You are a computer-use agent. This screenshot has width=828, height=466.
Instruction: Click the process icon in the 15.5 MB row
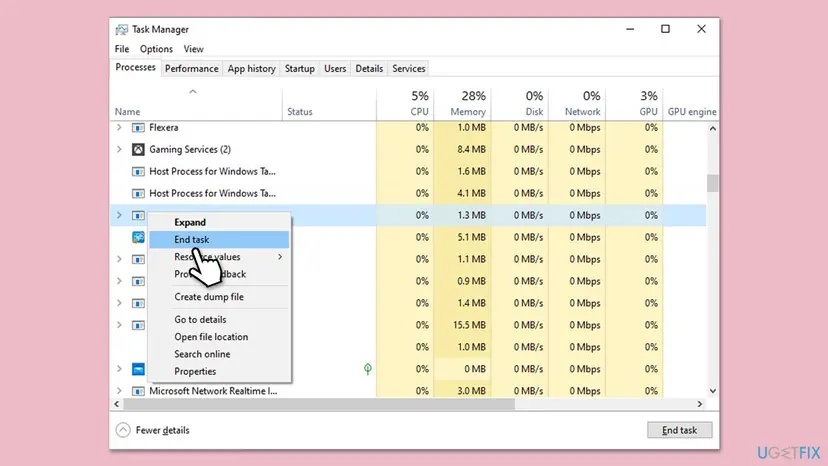(138, 325)
